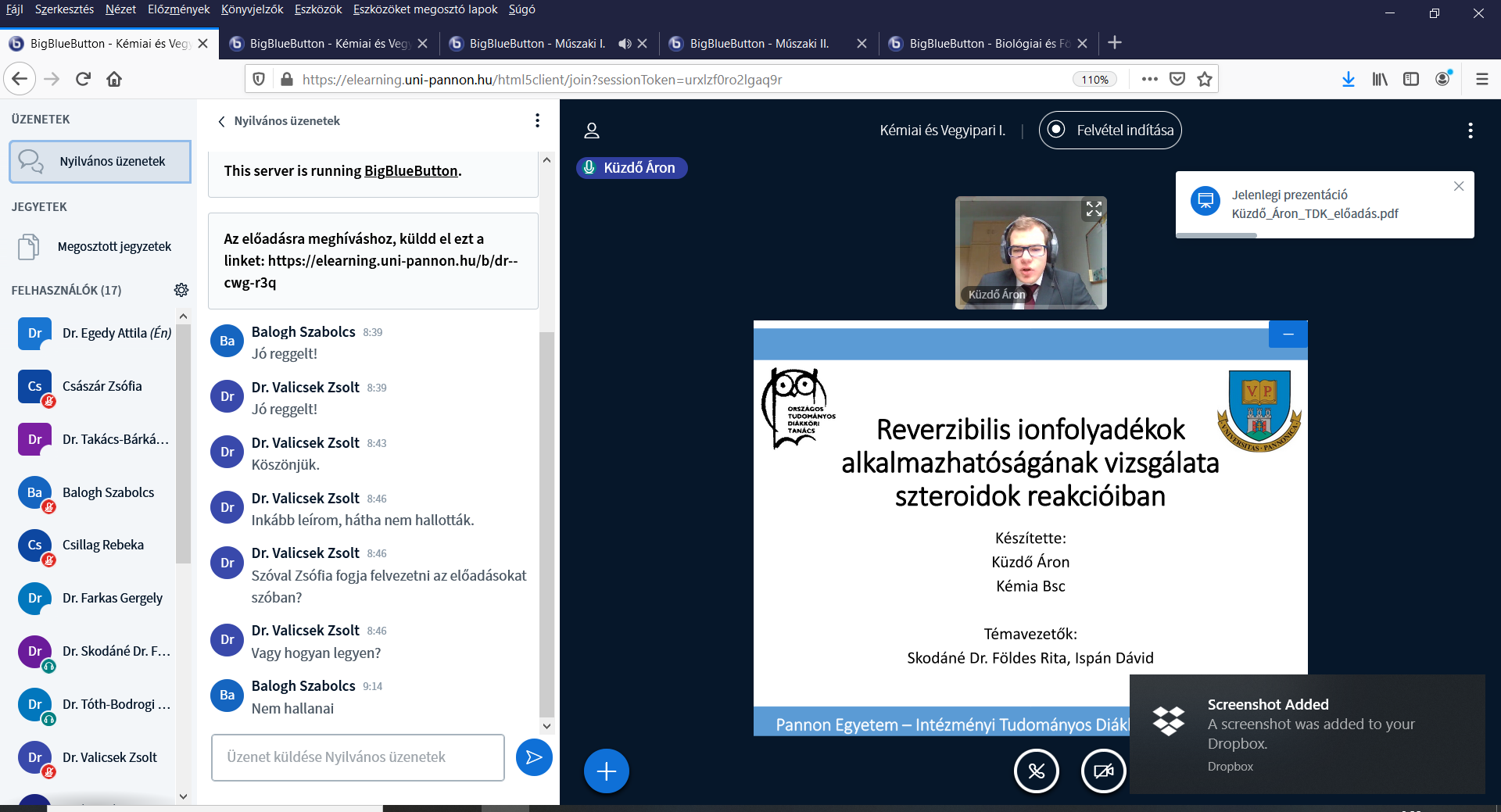
Task: Open the blue plus actions button
Action: [606, 771]
